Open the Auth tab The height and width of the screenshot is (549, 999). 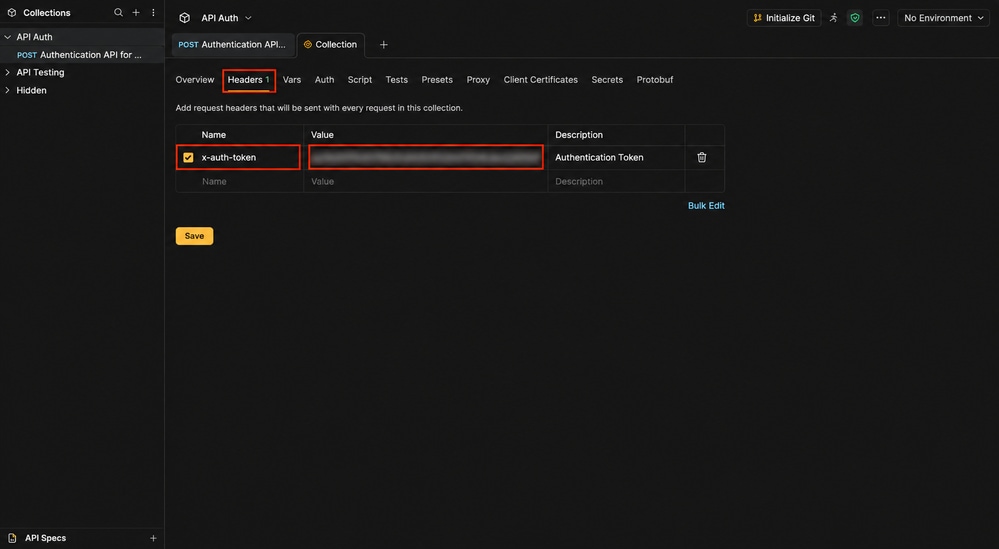pos(324,80)
